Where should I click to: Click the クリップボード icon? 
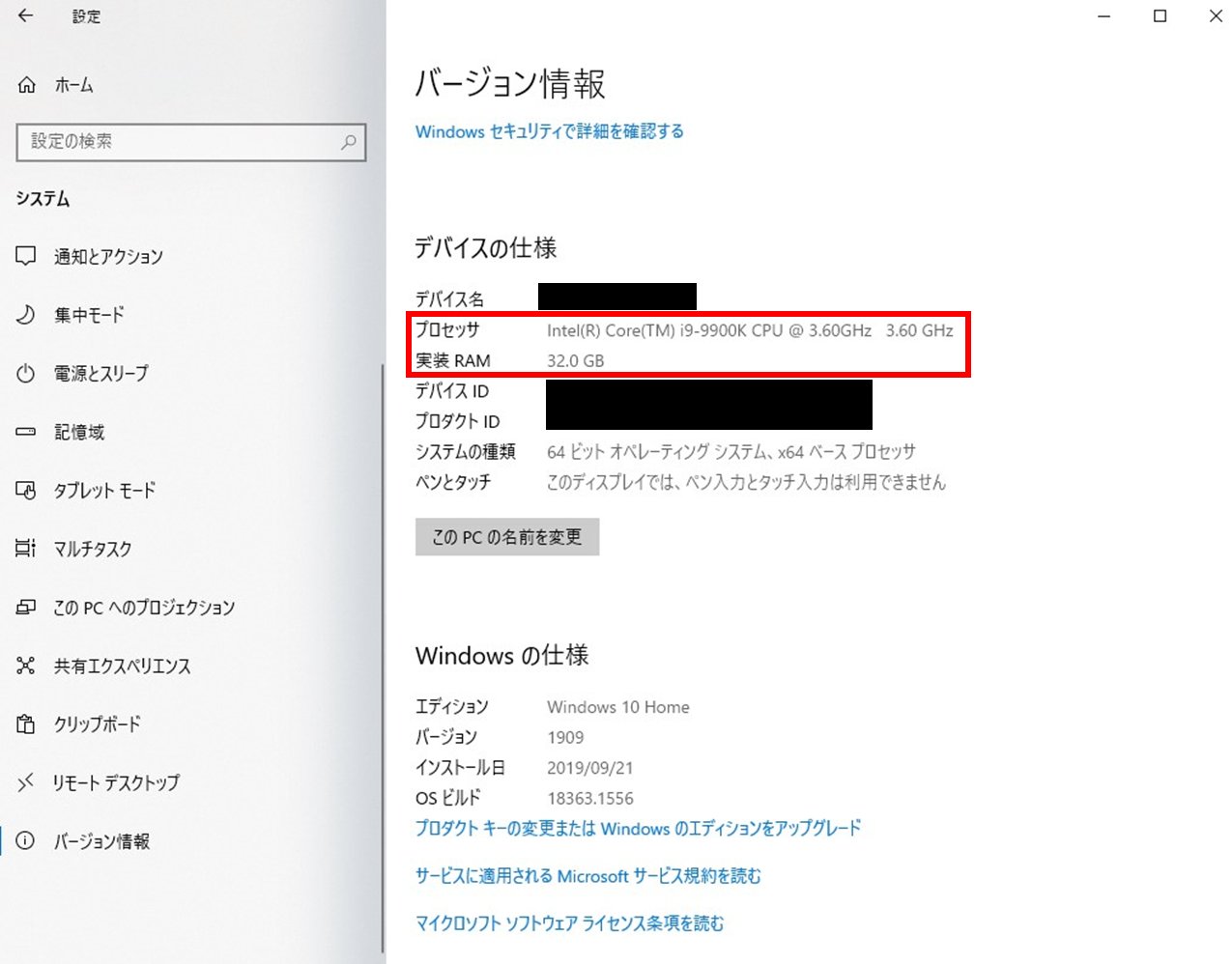click(x=26, y=724)
